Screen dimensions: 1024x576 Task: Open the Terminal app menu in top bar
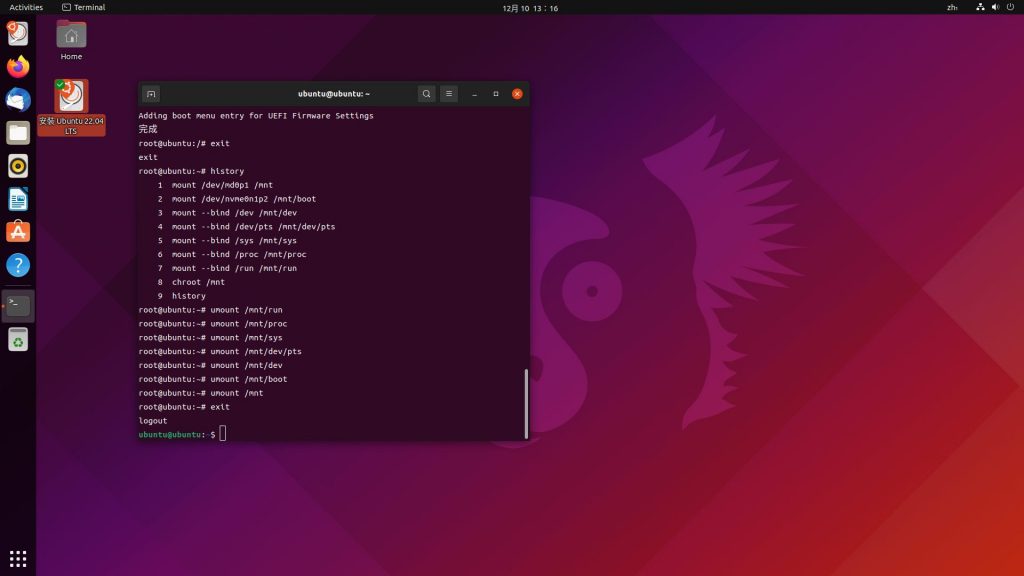coord(84,7)
